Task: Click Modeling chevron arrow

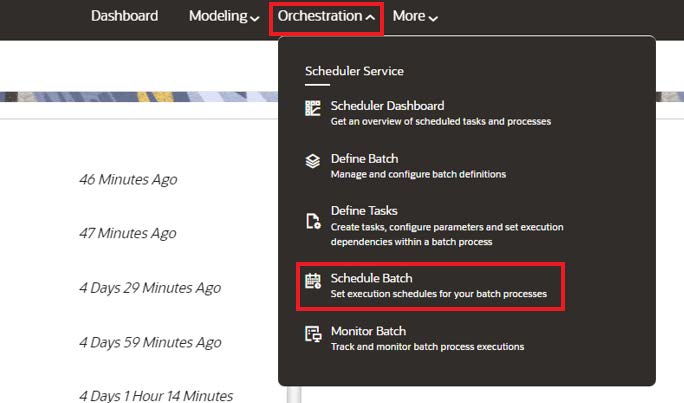Action: coord(255,18)
